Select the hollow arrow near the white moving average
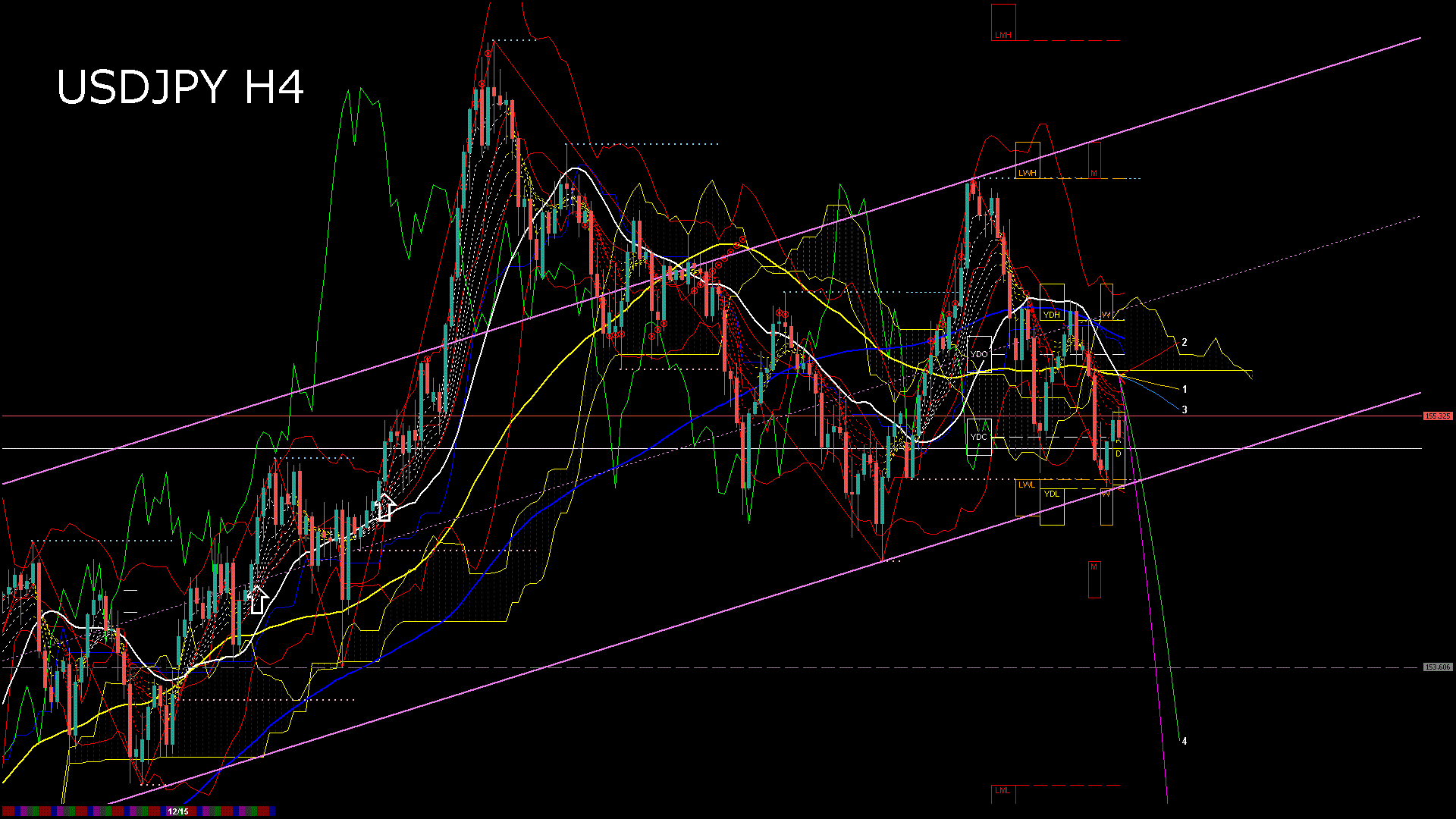 tap(384, 508)
